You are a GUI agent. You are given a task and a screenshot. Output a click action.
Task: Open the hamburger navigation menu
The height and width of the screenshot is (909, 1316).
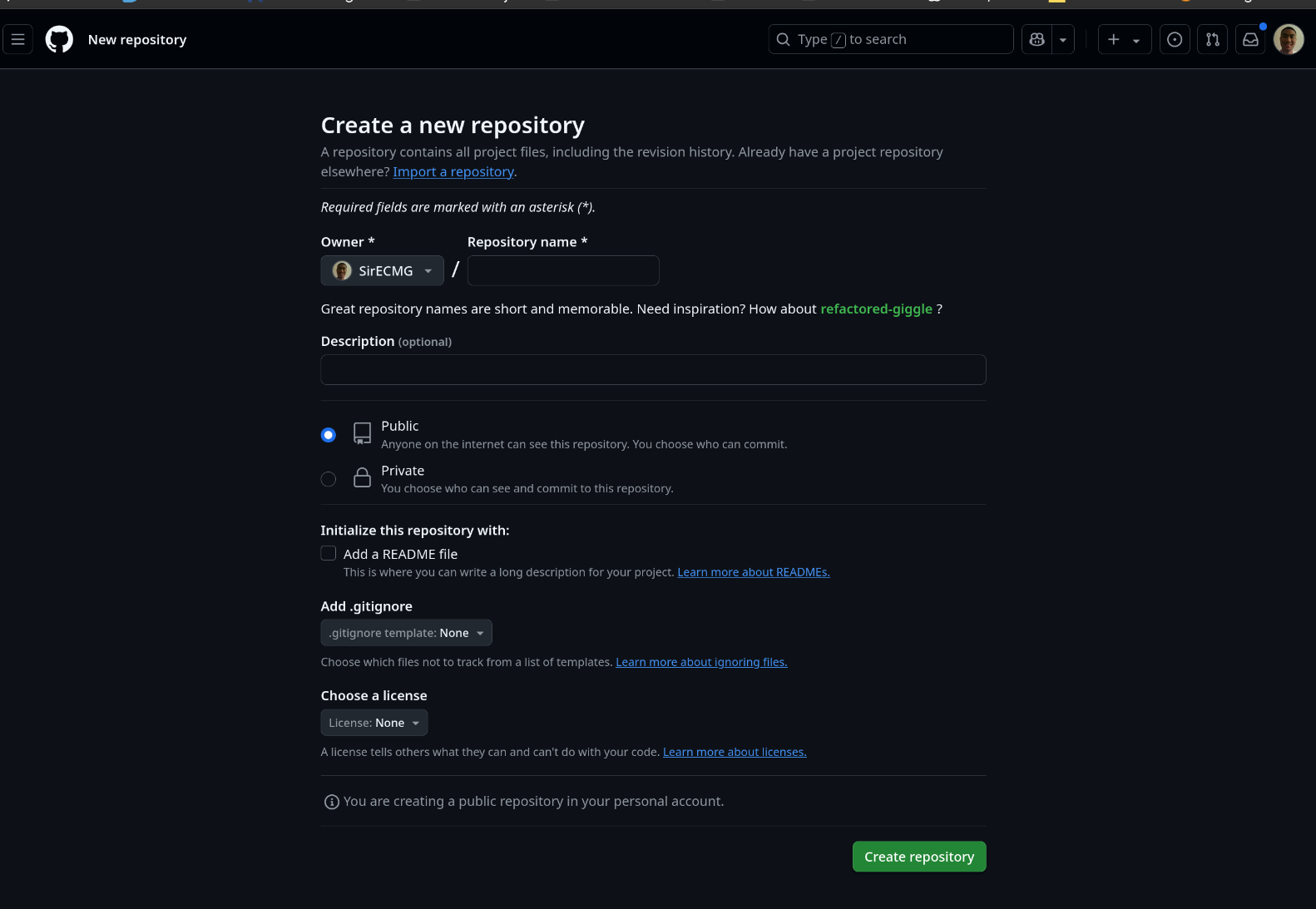click(18, 39)
